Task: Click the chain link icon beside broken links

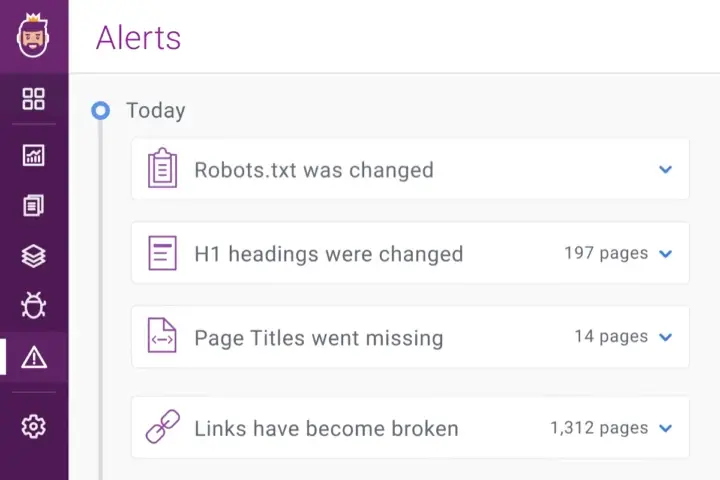Action: coord(162,428)
